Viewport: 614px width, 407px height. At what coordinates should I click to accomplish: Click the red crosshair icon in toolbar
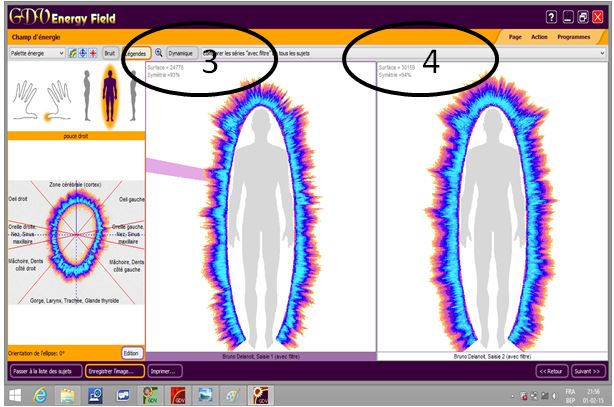(93, 52)
